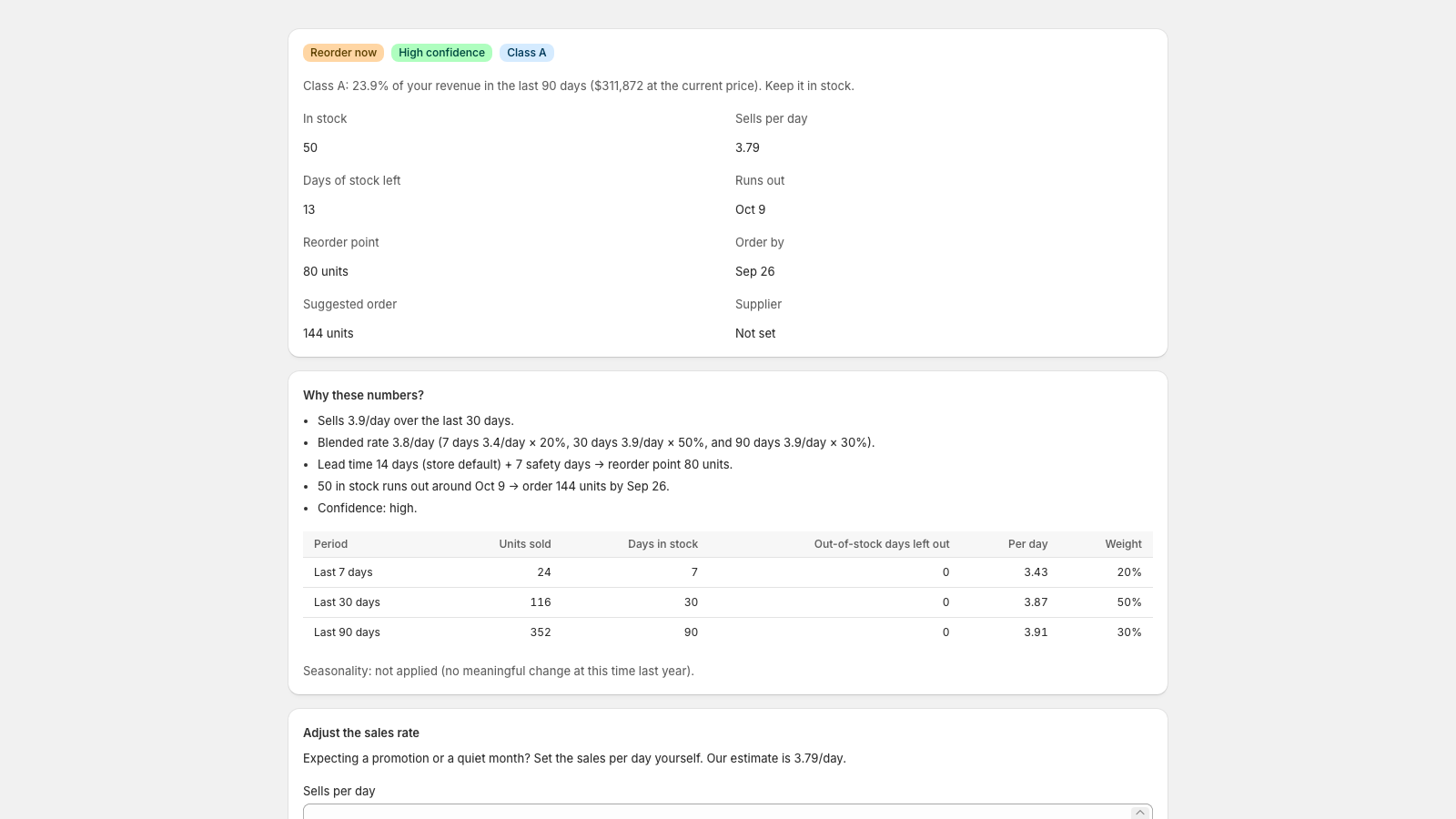Select the Days of stock left value 13
Viewport: 1456px width, 819px height.
[x=309, y=209]
